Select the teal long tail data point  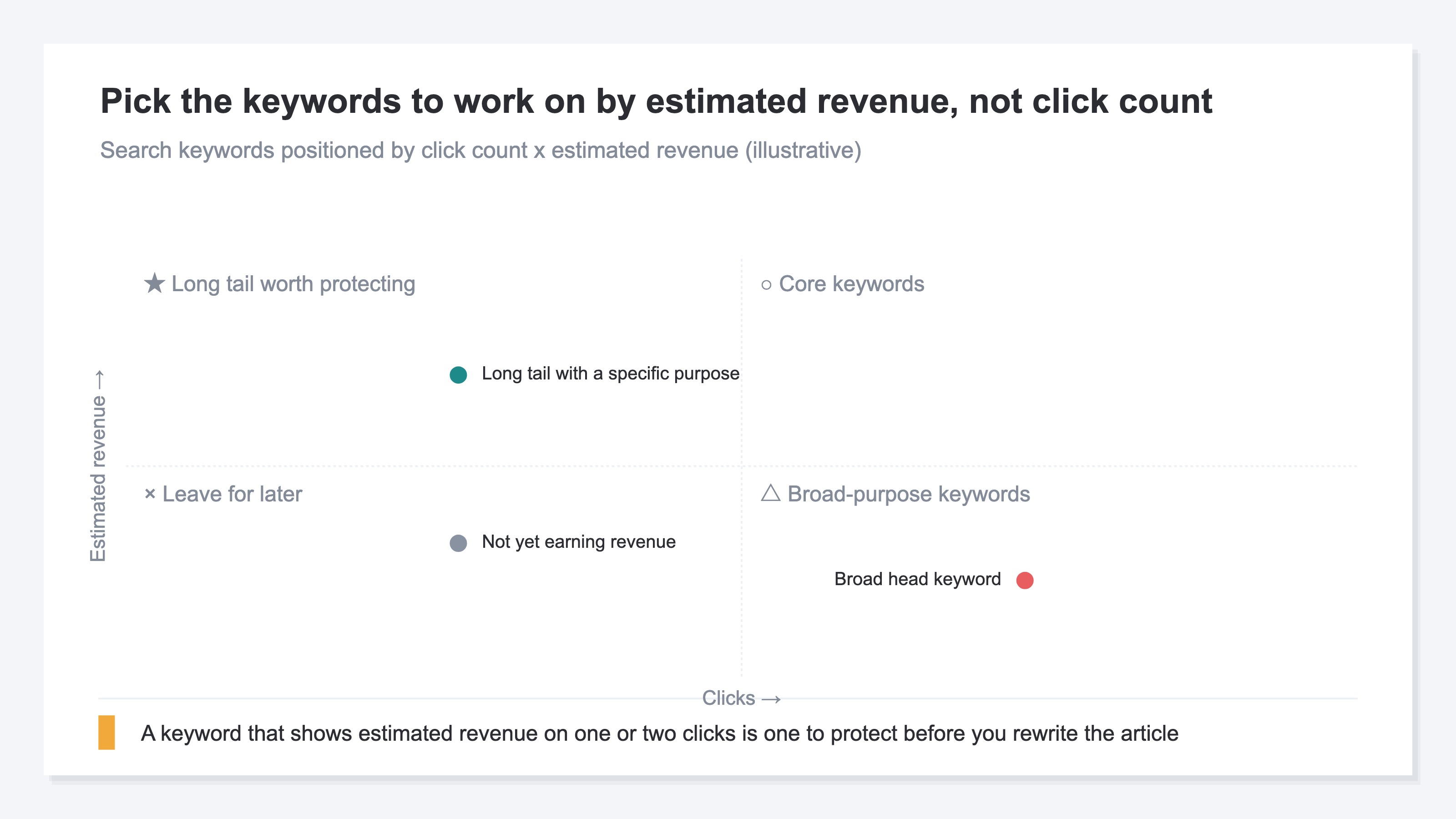458,375
